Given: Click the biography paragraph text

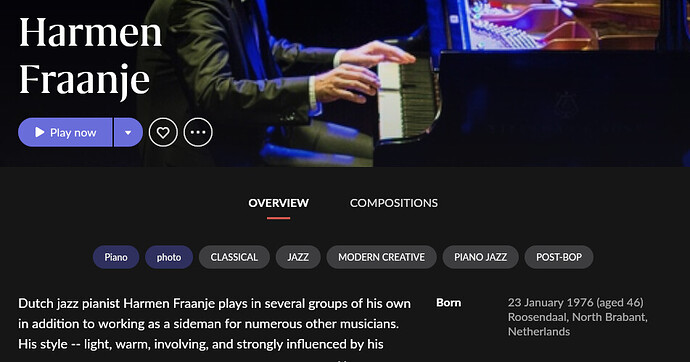Looking at the screenshot, I should (x=215, y=324).
